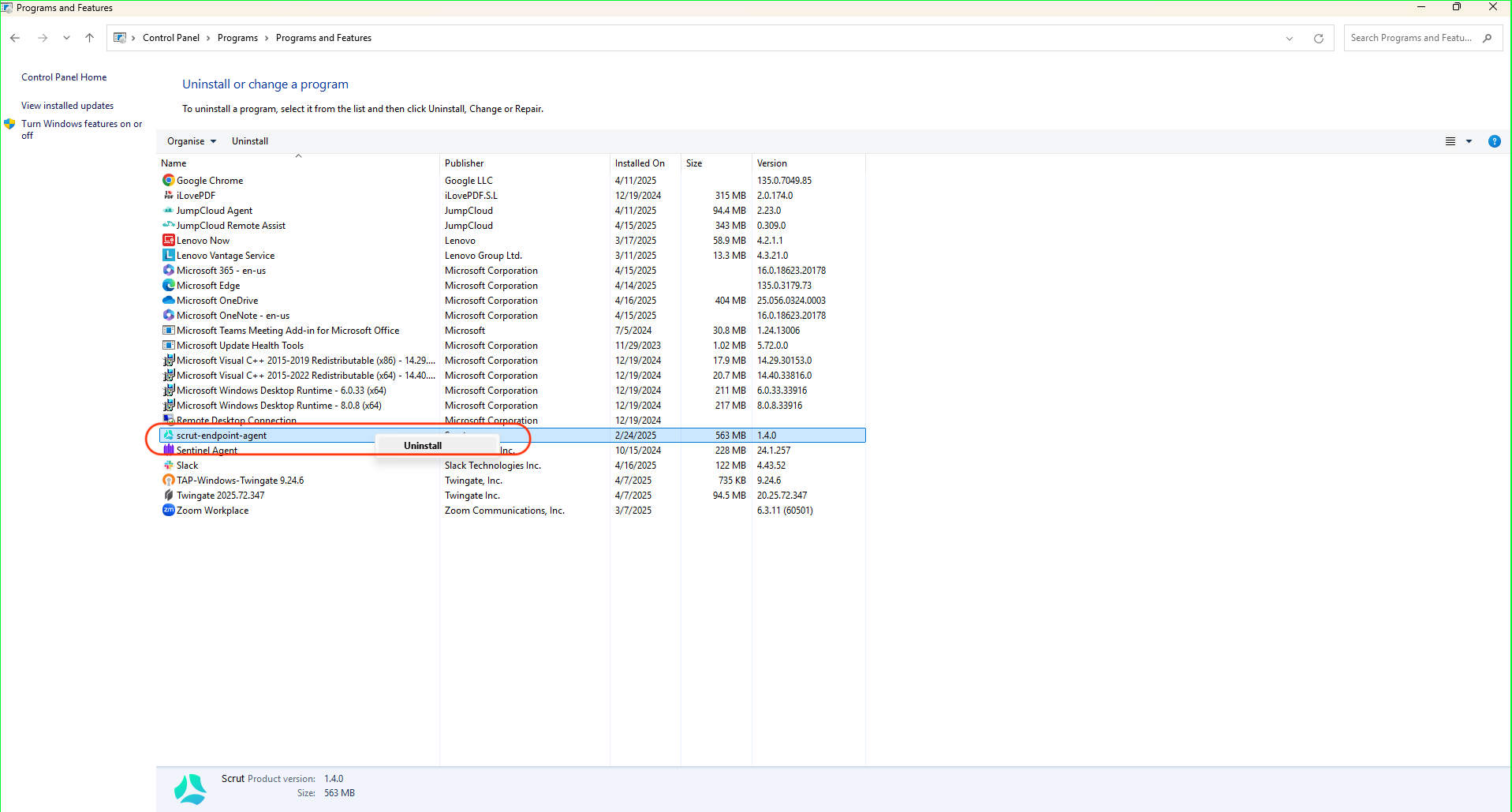Open View installed updates link

pyautogui.click(x=67, y=106)
